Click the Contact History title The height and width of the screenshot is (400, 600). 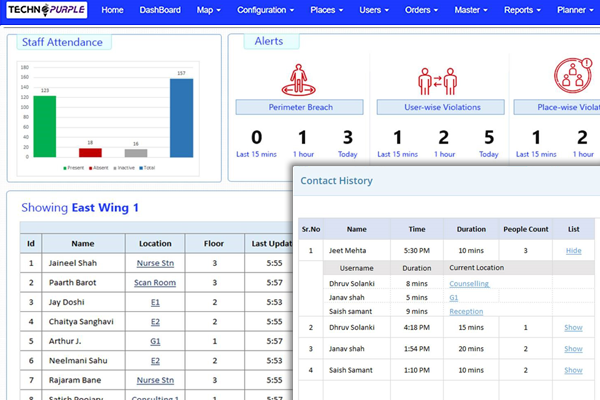click(336, 181)
